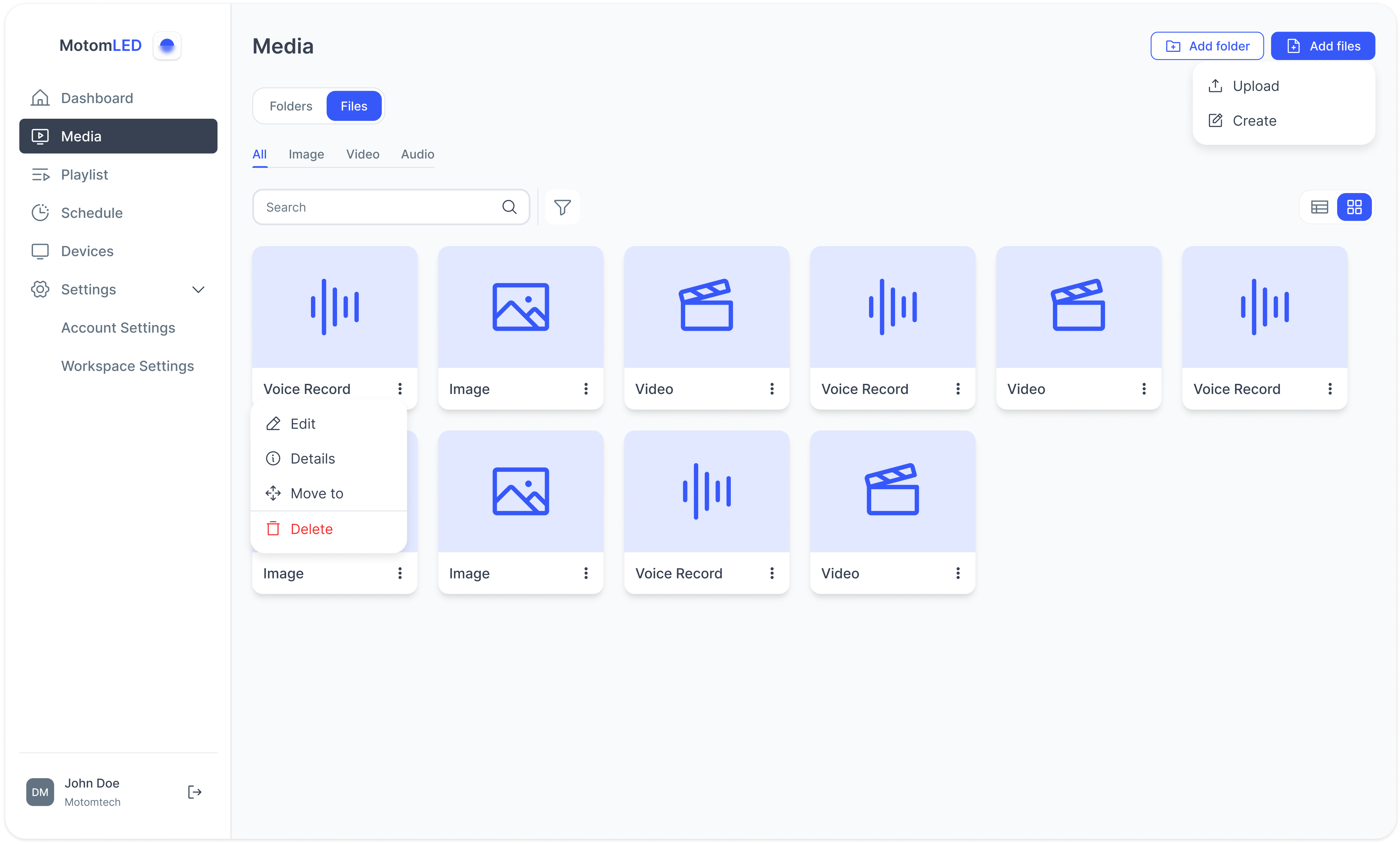Open the Schedule section
This screenshot has height=844, width=1400.
click(118, 213)
